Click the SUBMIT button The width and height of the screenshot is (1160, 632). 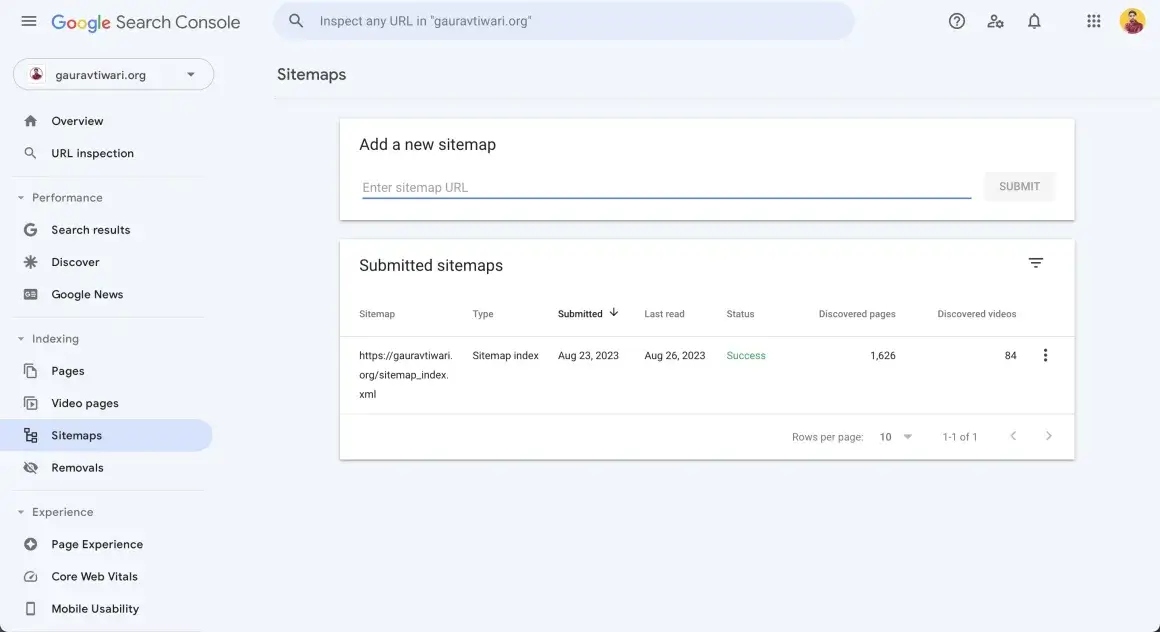[x=1019, y=186]
